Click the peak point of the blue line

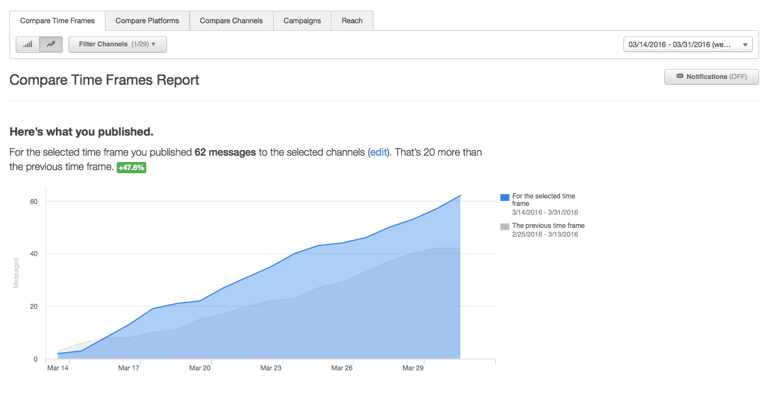click(460, 195)
